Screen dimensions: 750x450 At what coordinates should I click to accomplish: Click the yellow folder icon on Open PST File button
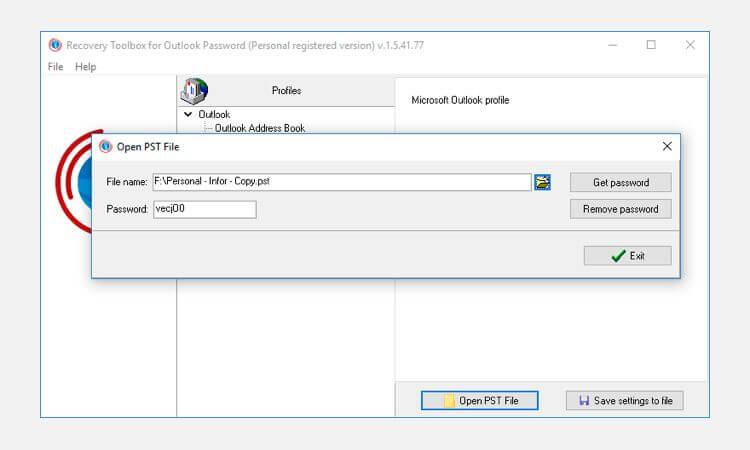(449, 401)
